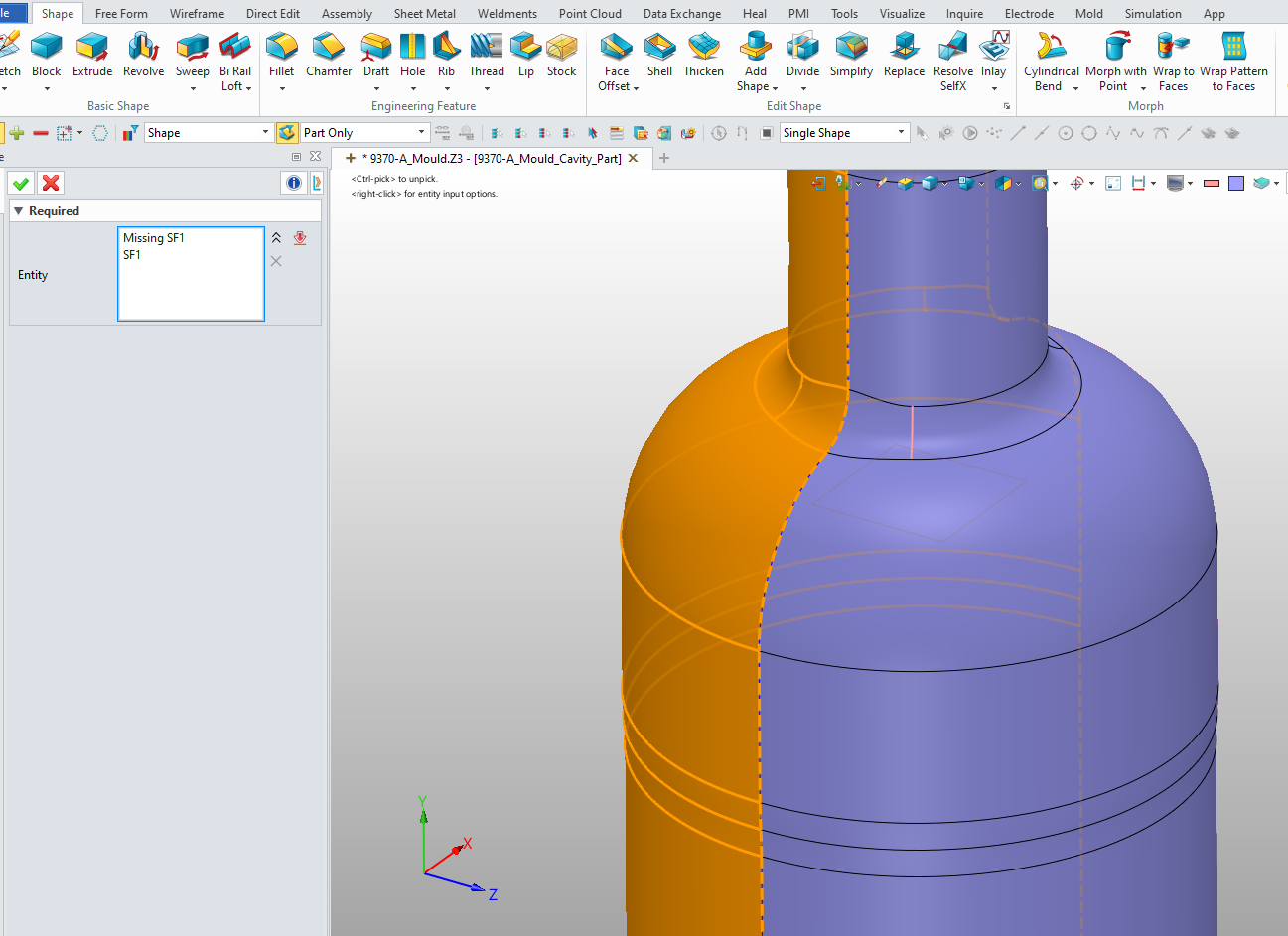Select the Hole feature tool
The height and width of the screenshot is (936, 1288).
pos(413,56)
